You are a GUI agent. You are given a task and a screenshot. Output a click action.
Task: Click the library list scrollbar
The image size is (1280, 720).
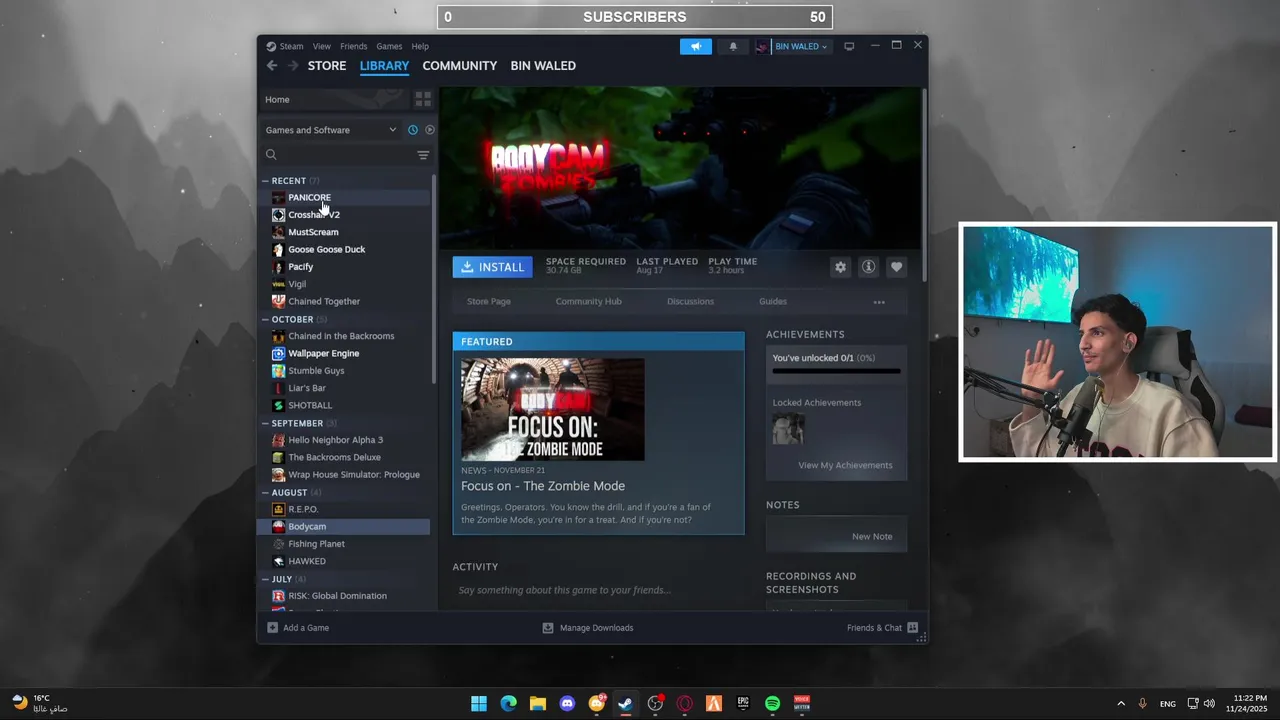click(x=434, y=280)
